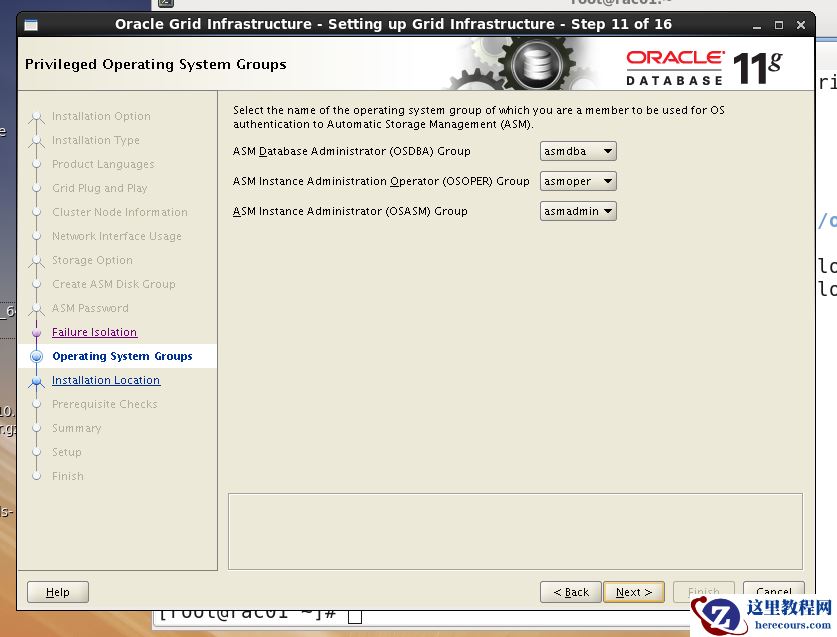Go to Installation Location step
This screenshot has width=837, height=637.
click(x=106, y=380)
